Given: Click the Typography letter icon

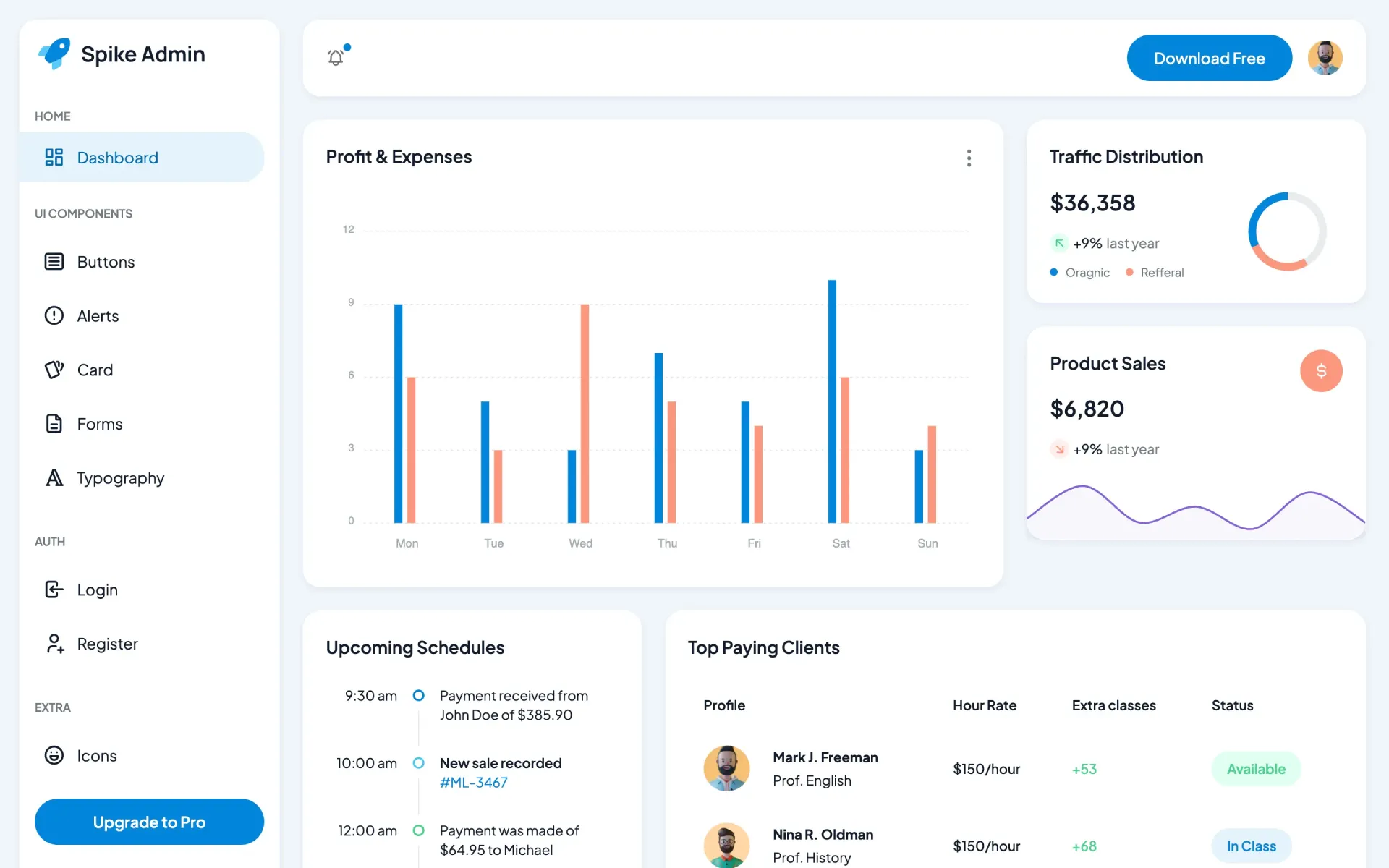Looking at the screenshot, I should coord(54,477).
